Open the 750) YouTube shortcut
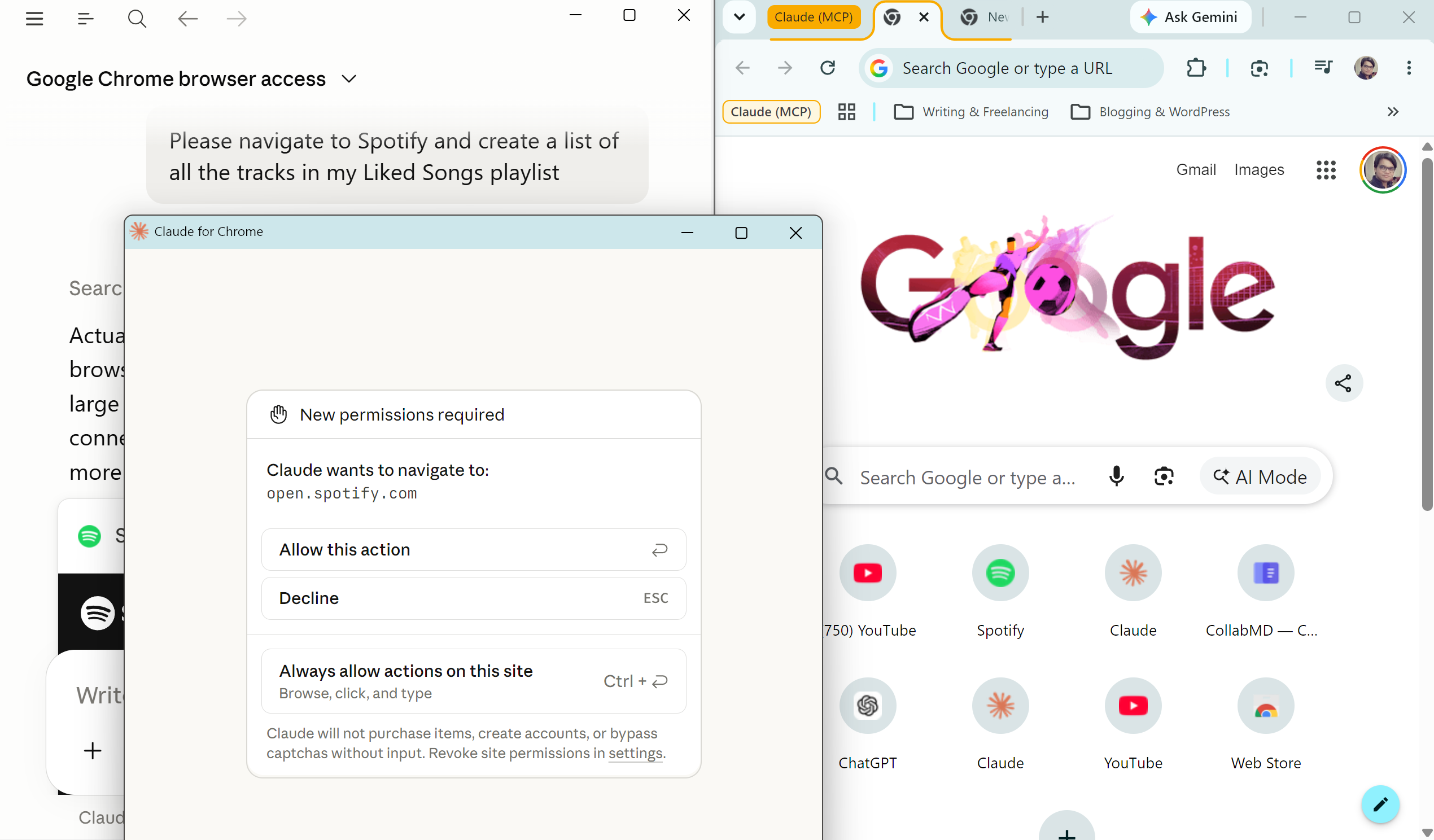 [868, 592]
